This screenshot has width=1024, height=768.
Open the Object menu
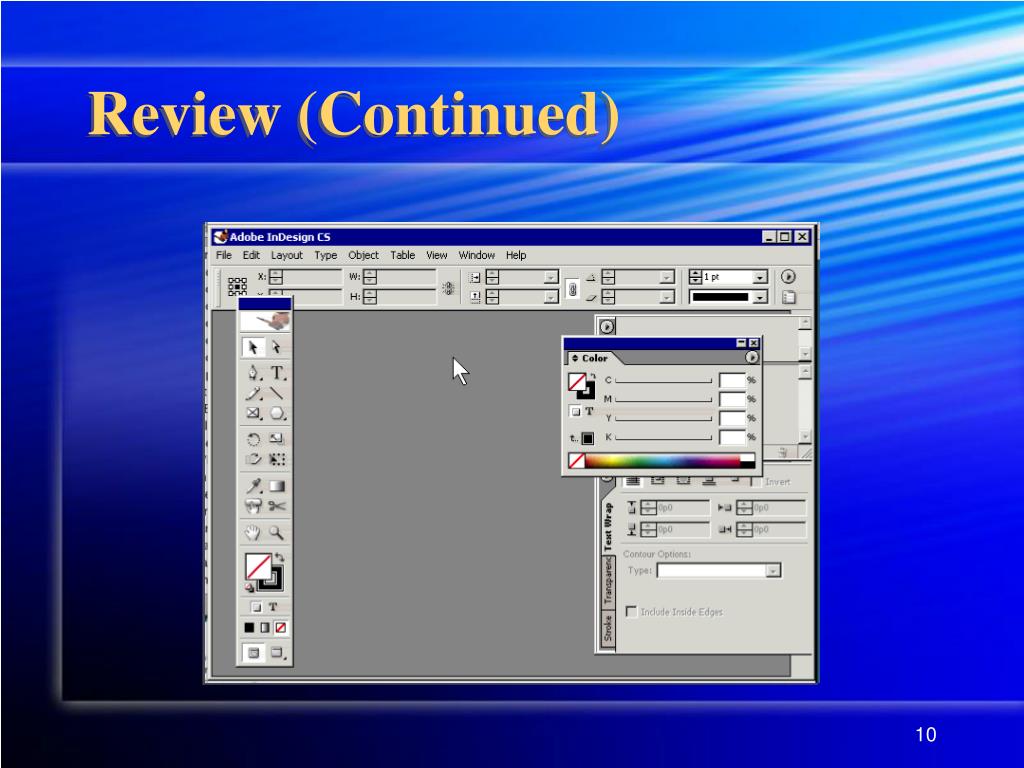pyautogui.click(x=363, y=255)
